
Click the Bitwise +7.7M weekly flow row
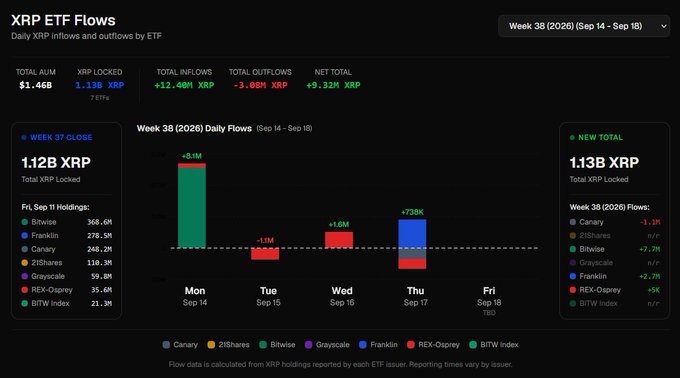click(615, 249)
